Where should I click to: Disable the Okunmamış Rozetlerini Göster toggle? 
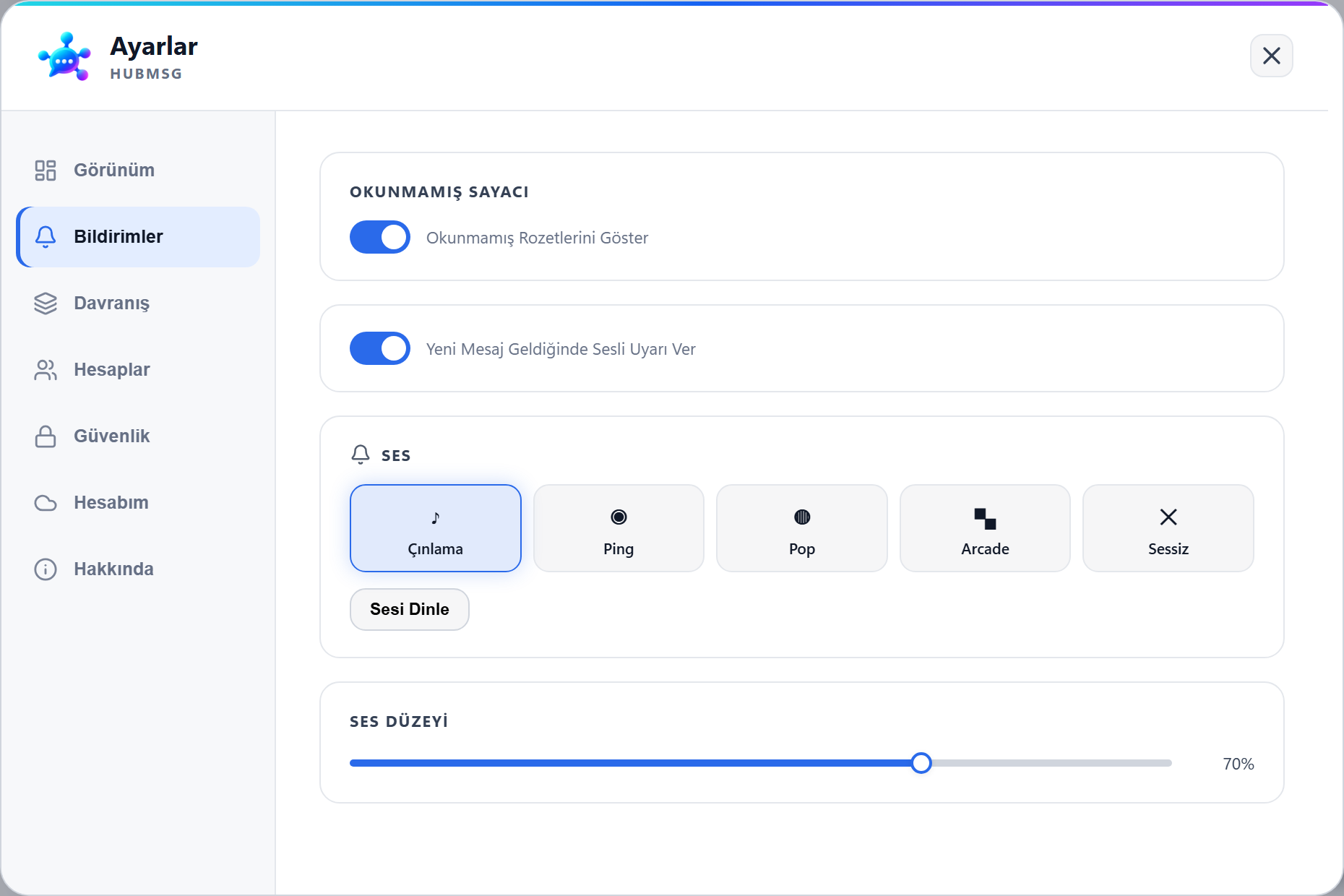[x=380, y=237]
